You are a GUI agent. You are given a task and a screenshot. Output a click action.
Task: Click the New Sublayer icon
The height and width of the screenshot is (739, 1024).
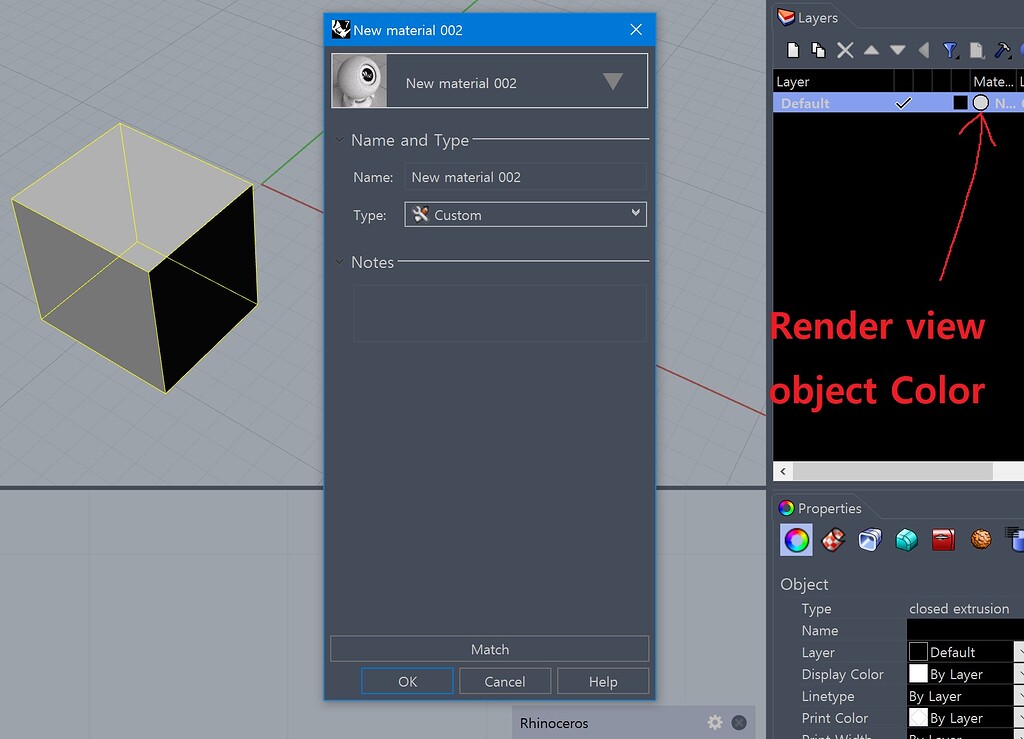[x=818, y=49]
